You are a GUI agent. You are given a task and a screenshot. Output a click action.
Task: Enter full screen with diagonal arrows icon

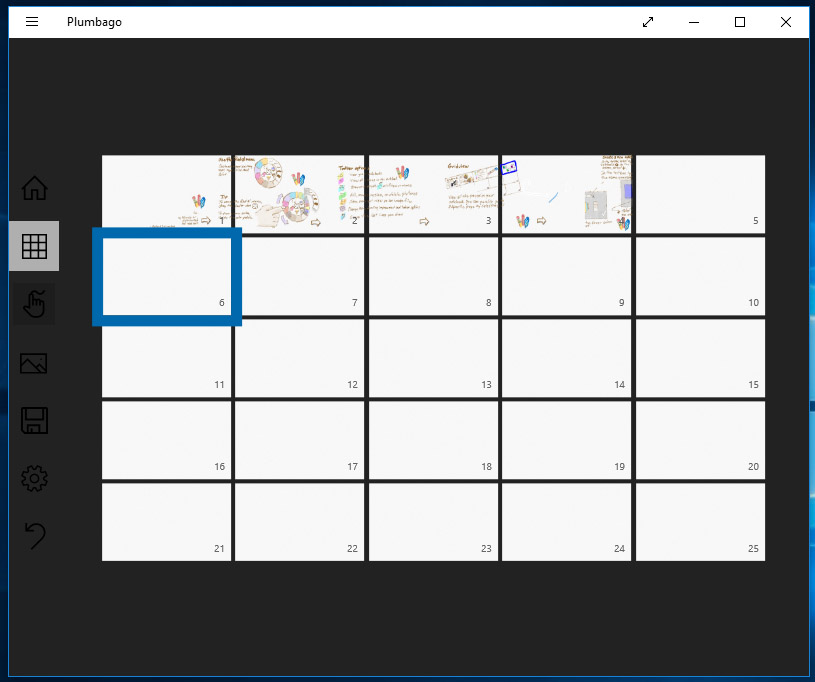click(648, 22)
